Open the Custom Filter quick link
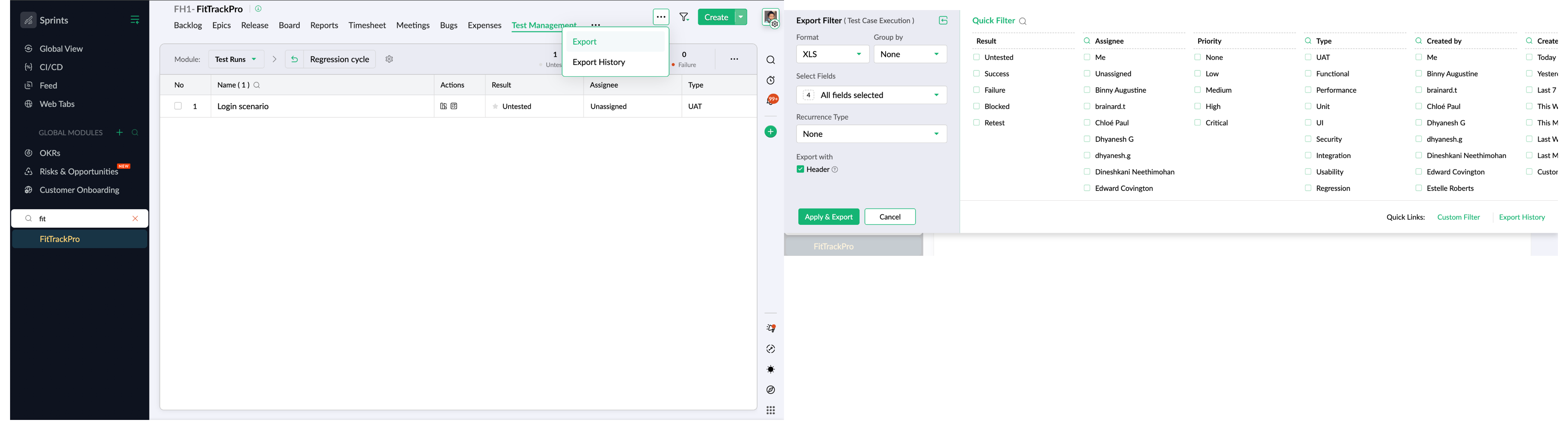 1458,217
